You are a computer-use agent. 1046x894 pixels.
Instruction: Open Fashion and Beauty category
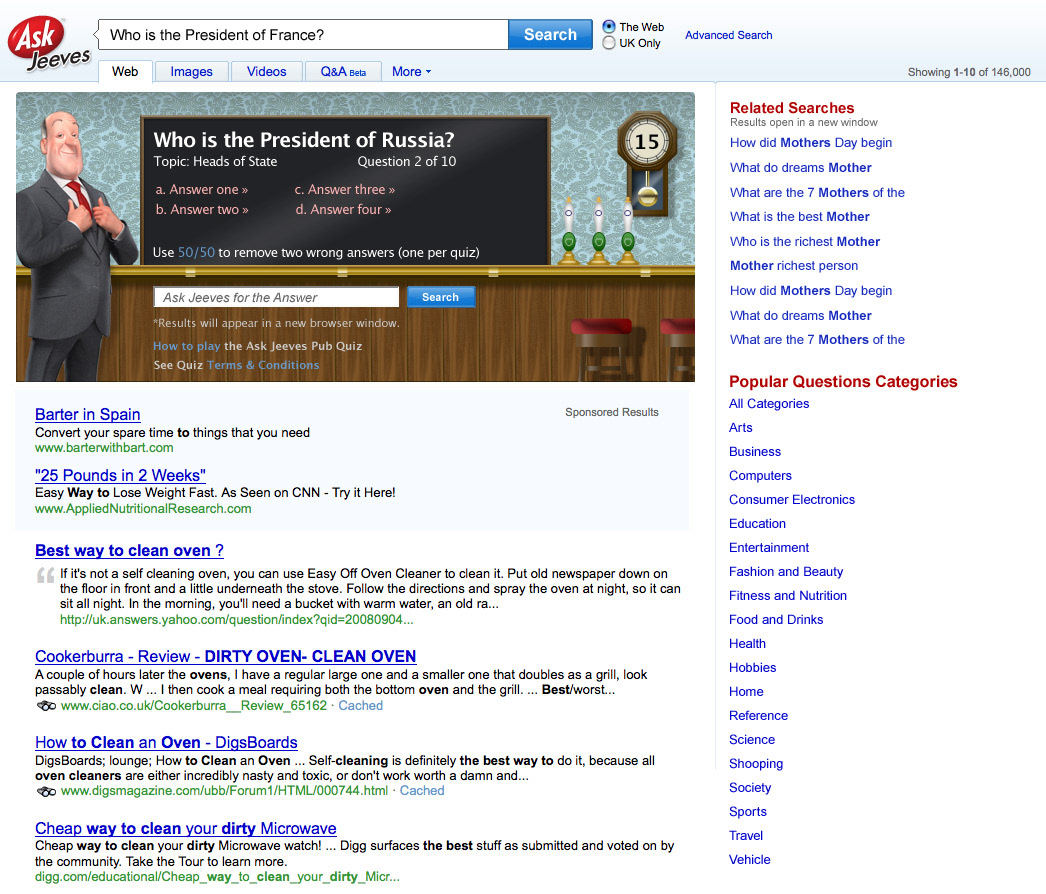point(786,572)
